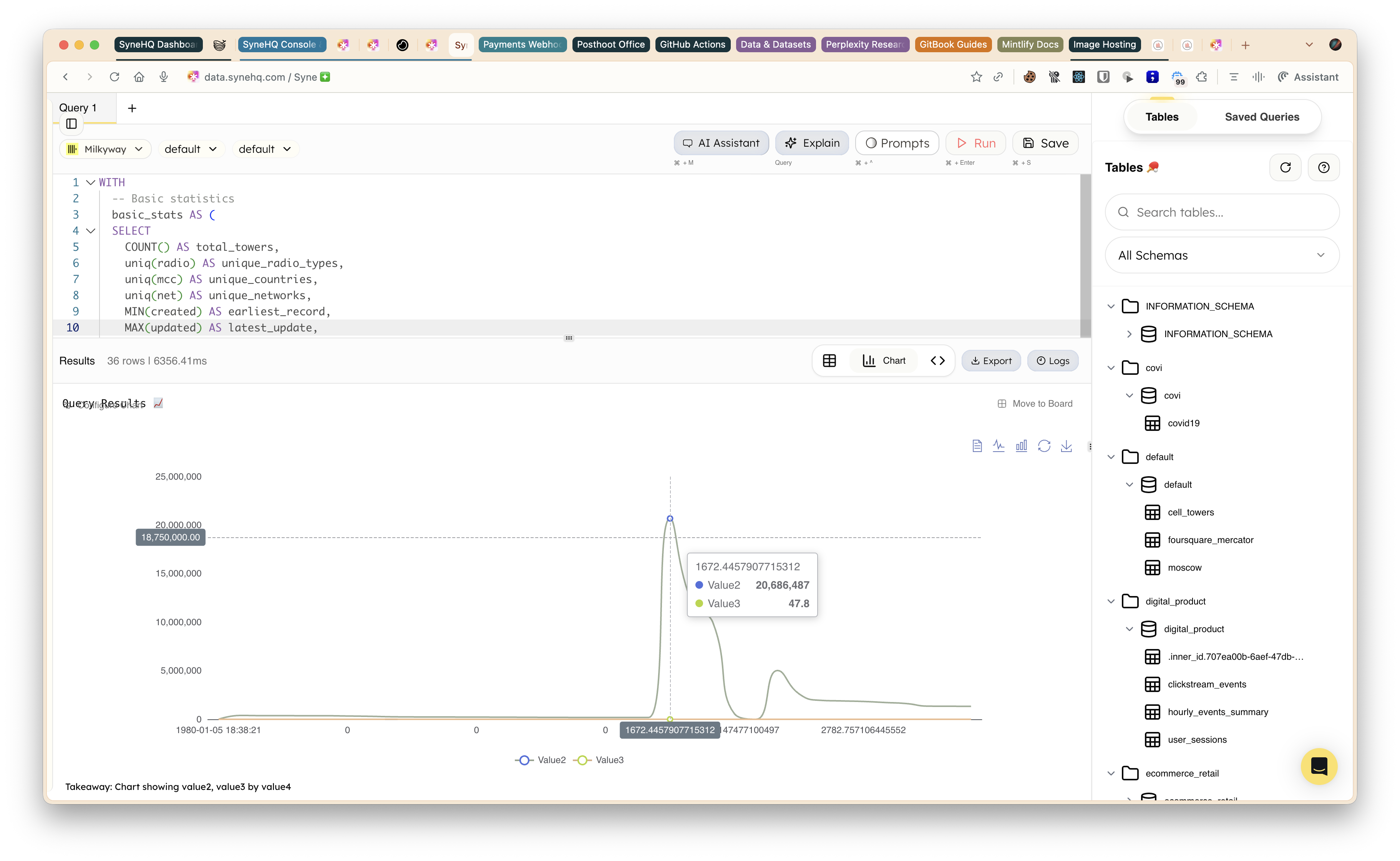Viewport: 1400px width, 861px height.
Task: Click the Export results button
Action: 991,361
